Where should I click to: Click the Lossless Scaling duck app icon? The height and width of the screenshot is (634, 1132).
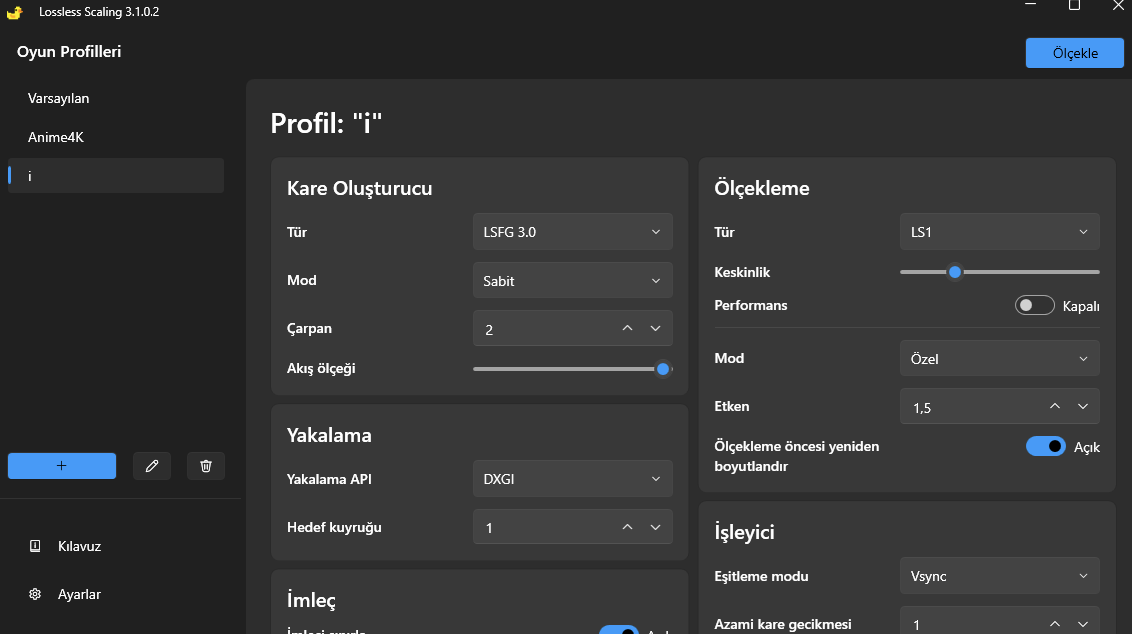tap(14, 12)
